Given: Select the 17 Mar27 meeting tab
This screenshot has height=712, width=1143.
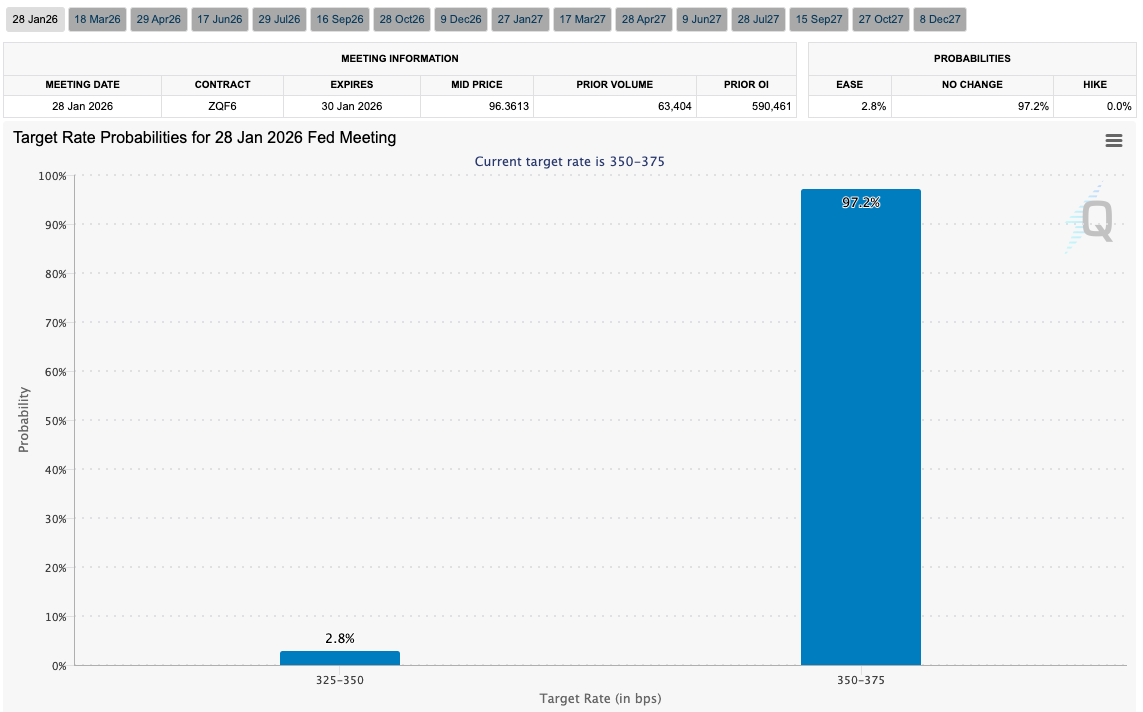Looking at the screenshot, I should point(582,19).
